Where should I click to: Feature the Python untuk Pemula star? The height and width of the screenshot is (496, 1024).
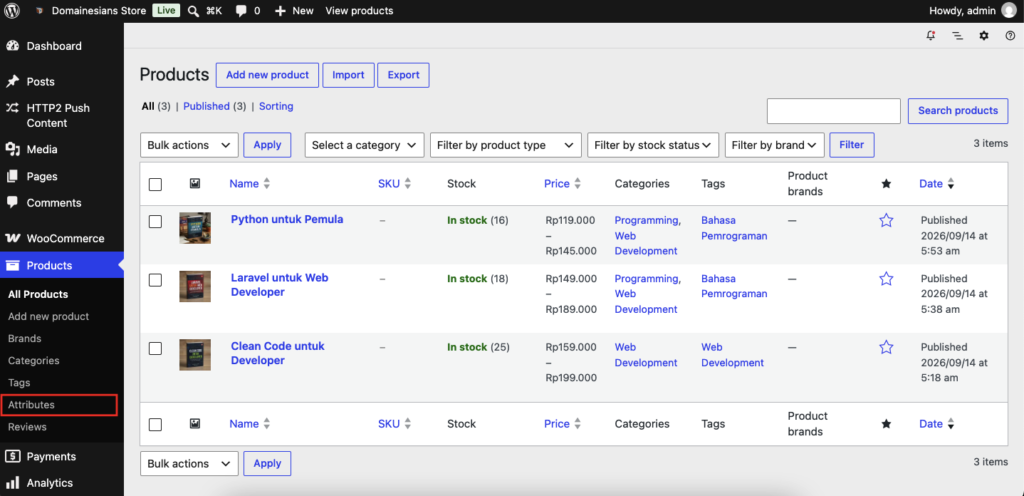tap(886, 221)
